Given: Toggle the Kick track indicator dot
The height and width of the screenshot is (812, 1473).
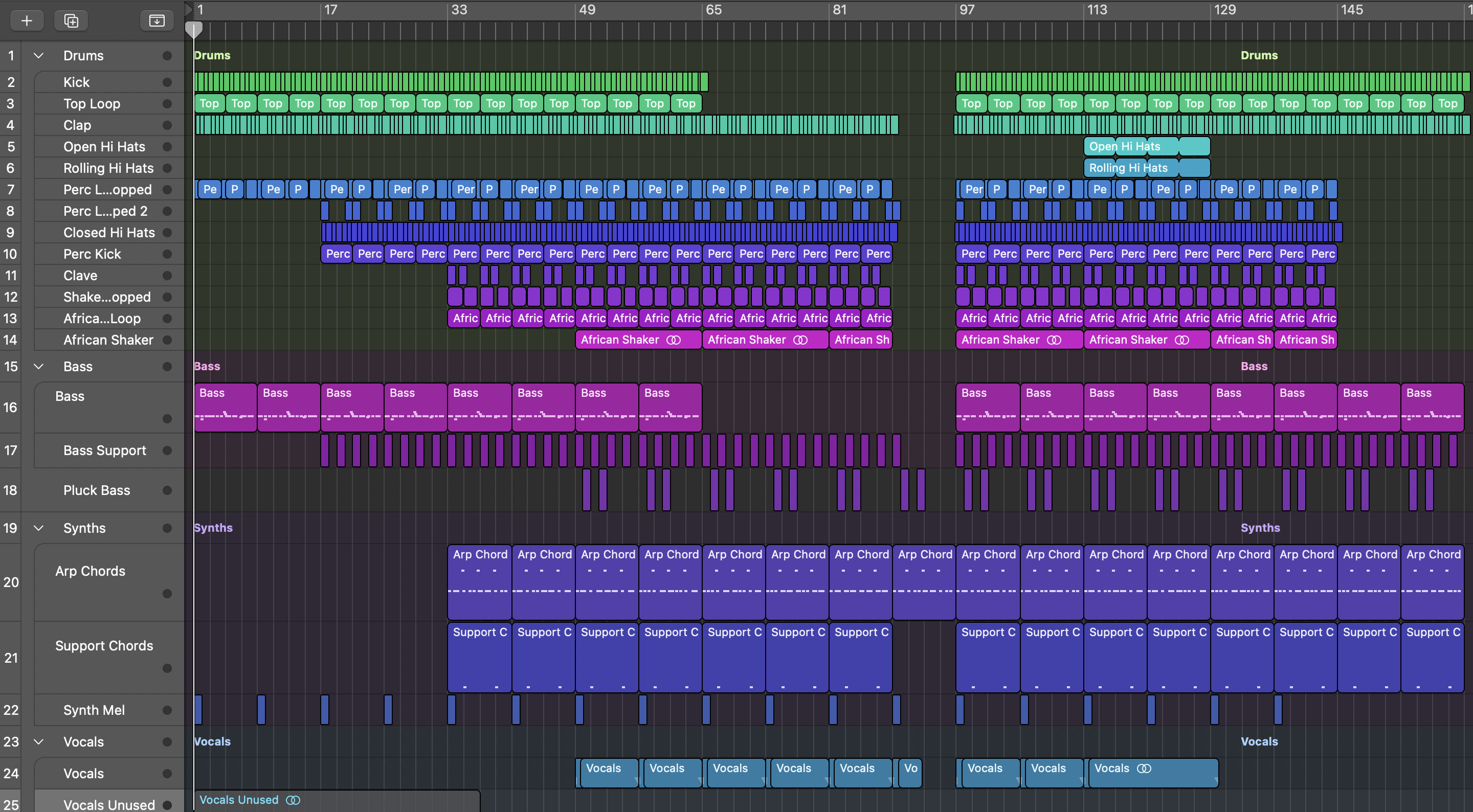Looking at the screenshot, I should pyautogui.click(x=167, y=82).
